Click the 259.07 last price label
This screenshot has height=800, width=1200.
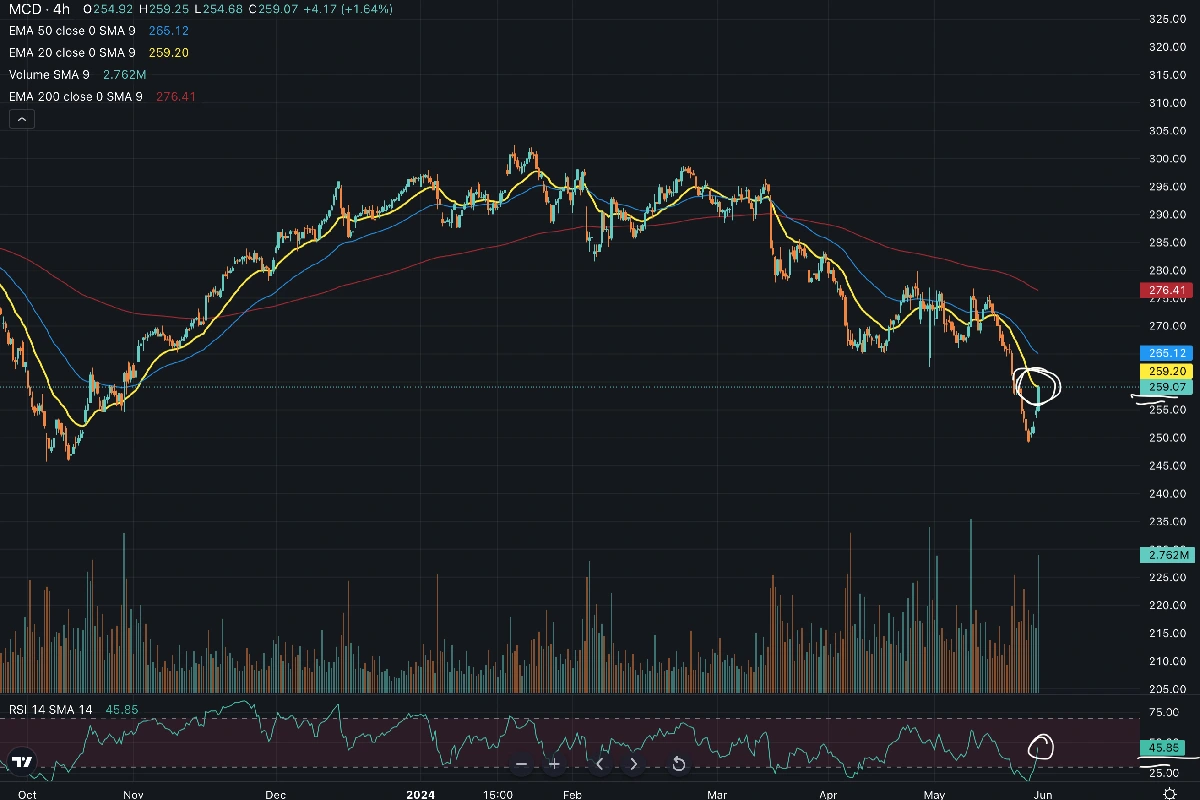click(x=1164, y=387)
